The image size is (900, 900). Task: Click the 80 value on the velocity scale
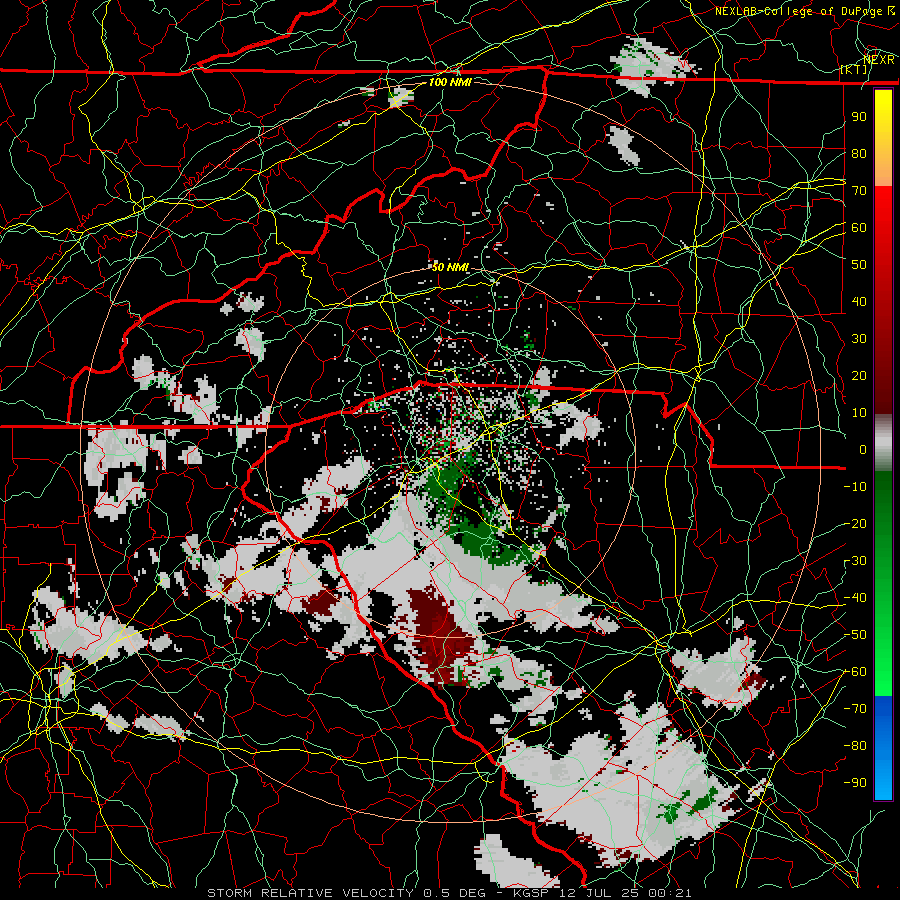859,154
